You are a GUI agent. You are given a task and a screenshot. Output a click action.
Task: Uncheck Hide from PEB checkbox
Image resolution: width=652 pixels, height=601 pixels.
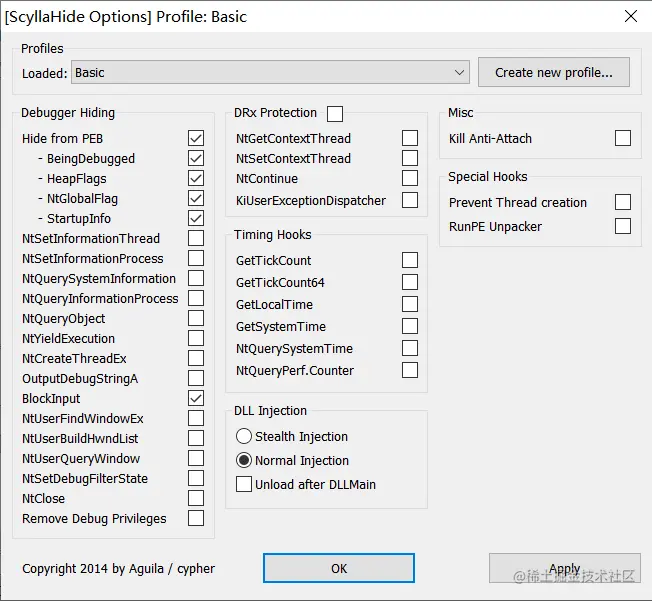[196, 138]
